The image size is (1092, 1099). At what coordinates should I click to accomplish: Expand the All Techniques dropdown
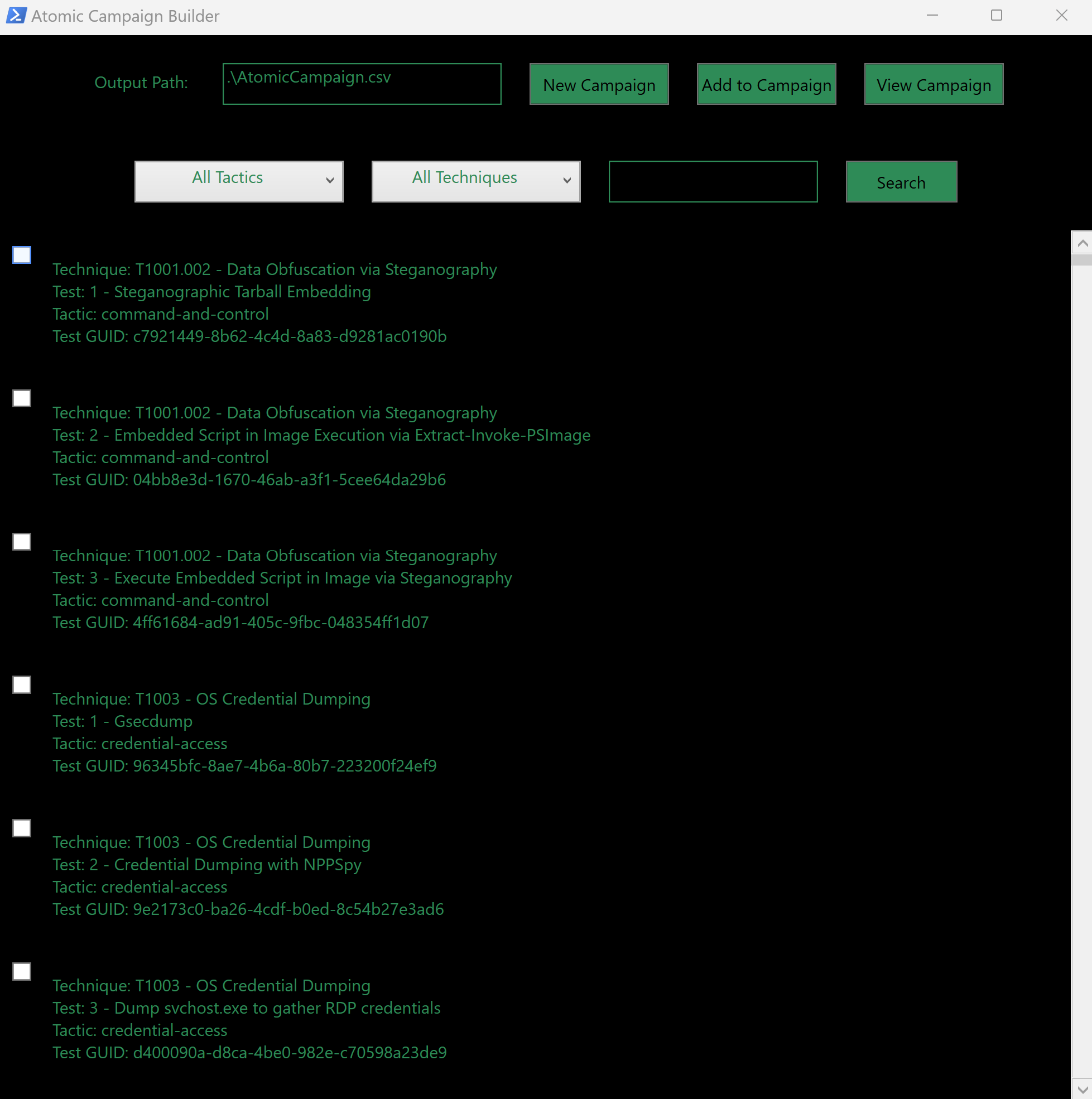tap(476, 181)
